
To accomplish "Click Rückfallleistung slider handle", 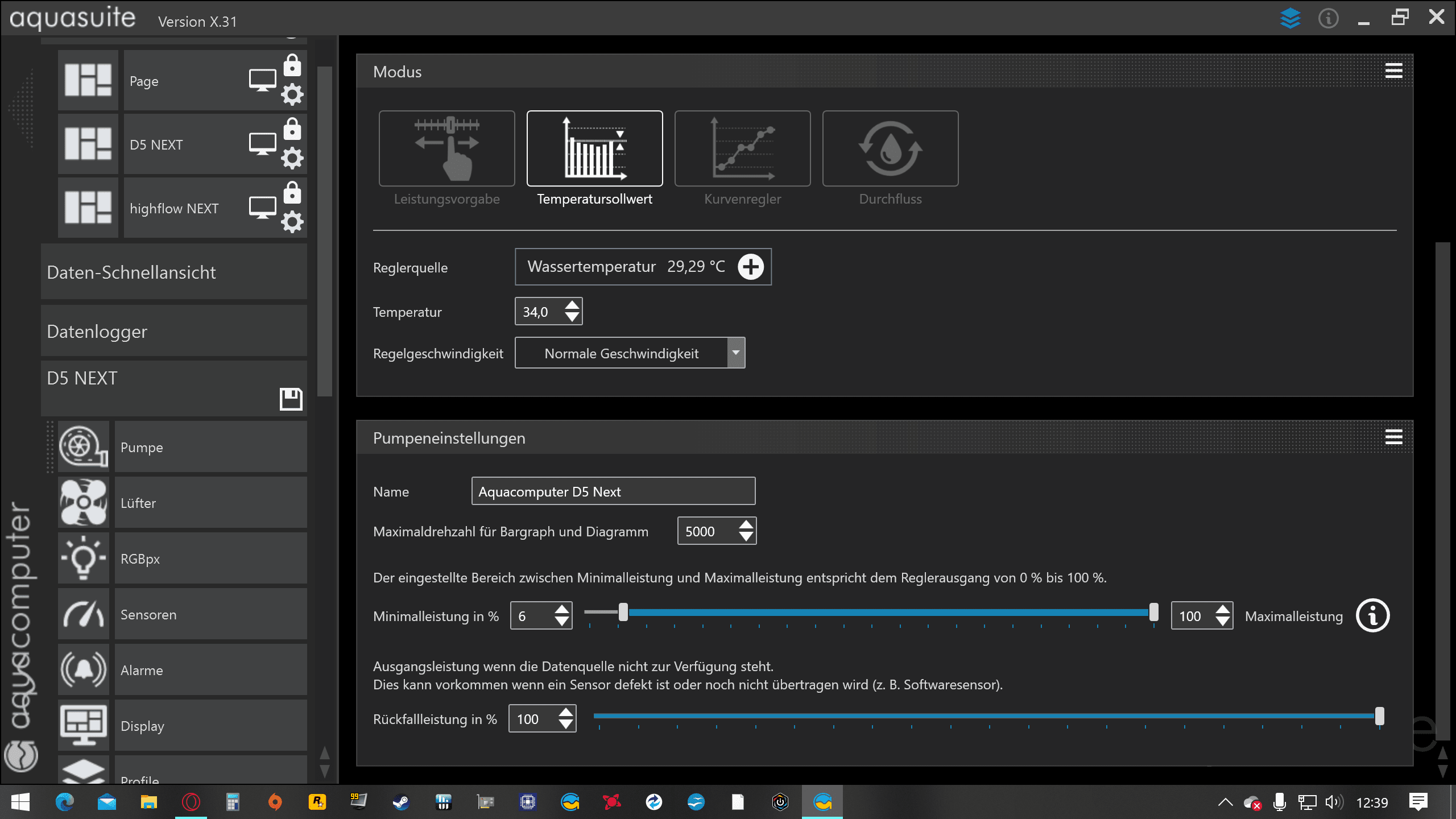I will (x=1380, y=716).
